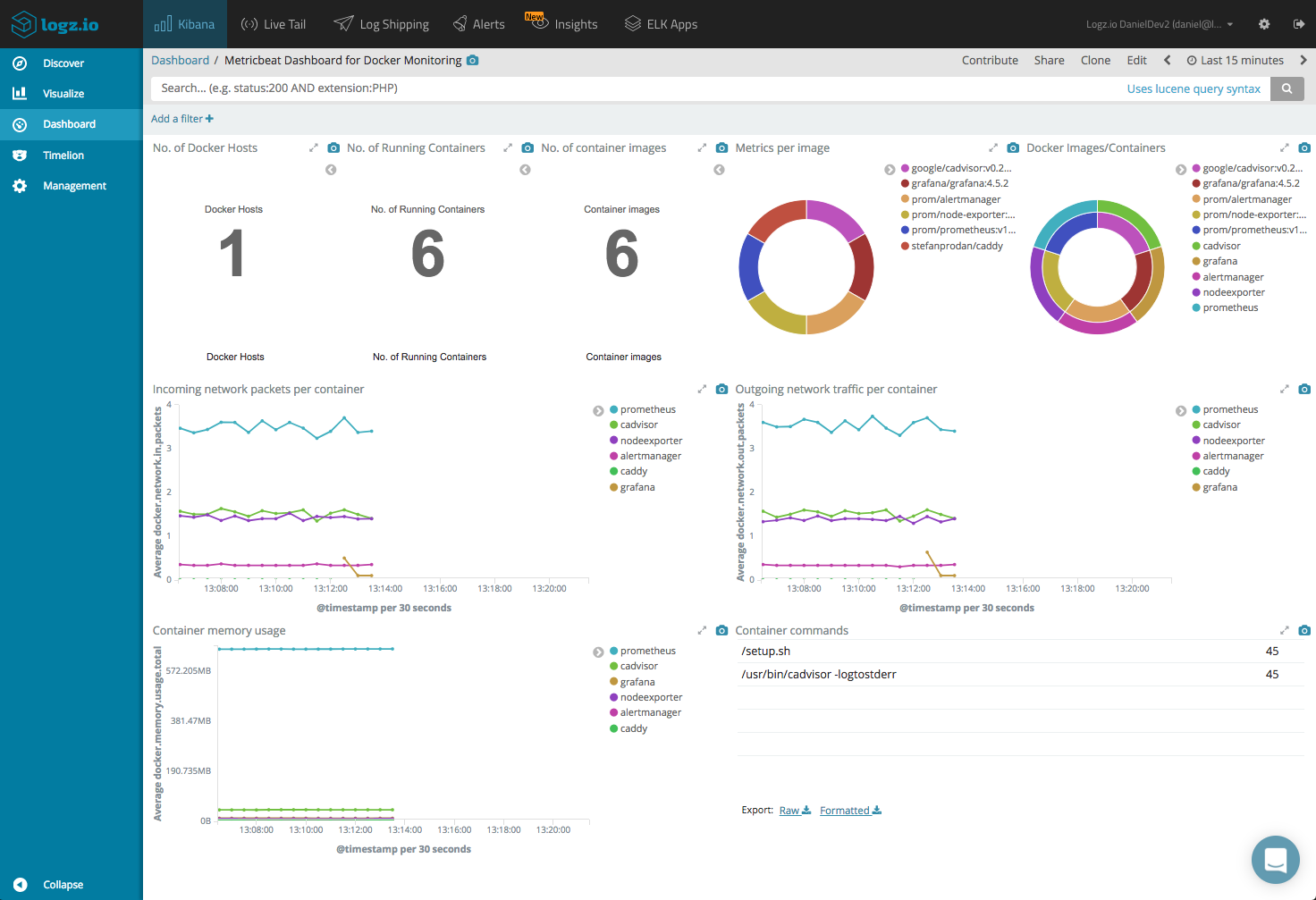Open the Discover sidebar item
The width and height of the screenshot is (1316, 900).
[x=63, y=63]
